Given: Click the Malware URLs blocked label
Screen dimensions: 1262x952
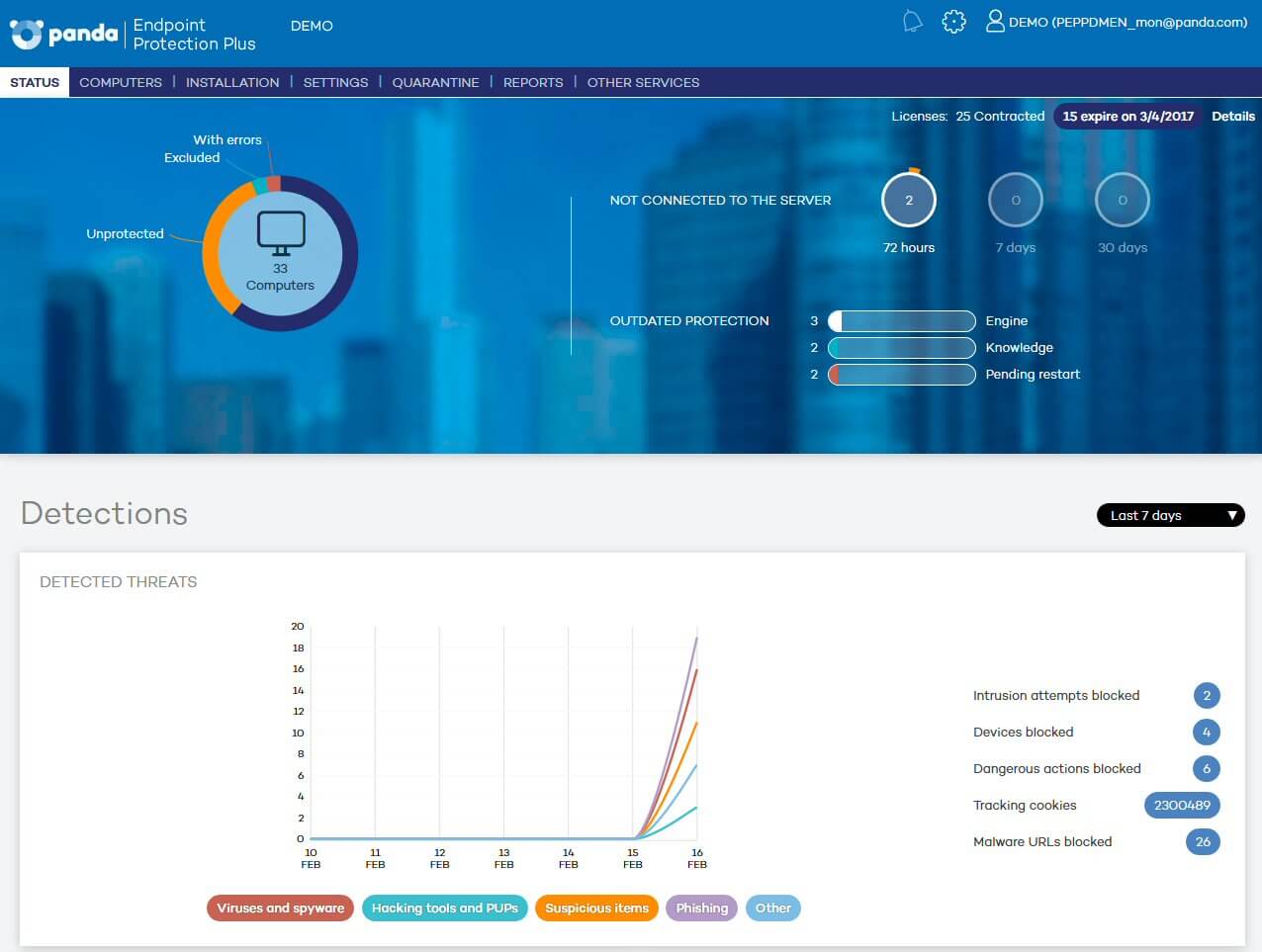Looking at the screenshot, I should 1042,841.
